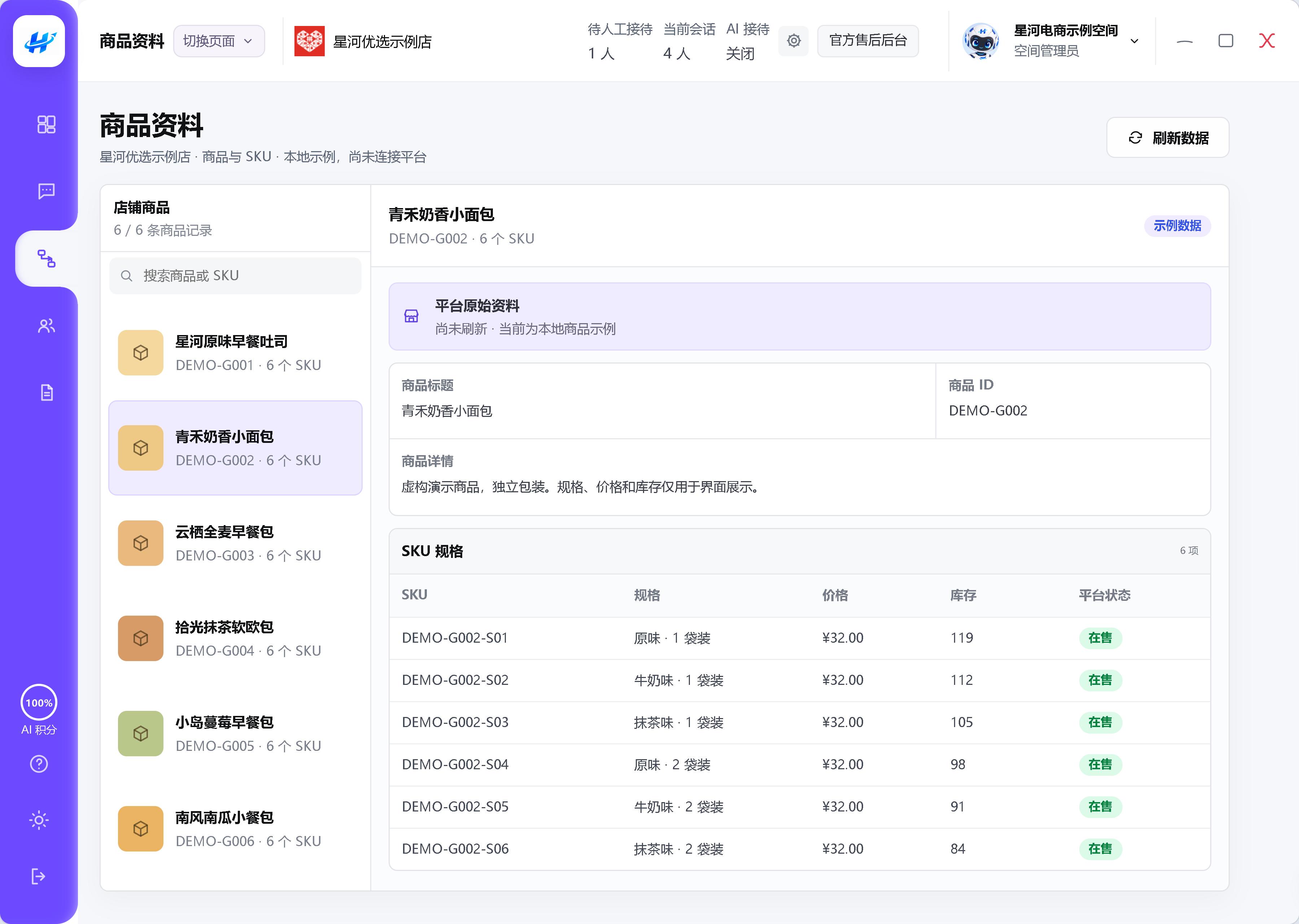The height and width of the screenshot is (924, 1299).
Task: Click the 官方售后后台 button
Action: click(x=867, y=40)
